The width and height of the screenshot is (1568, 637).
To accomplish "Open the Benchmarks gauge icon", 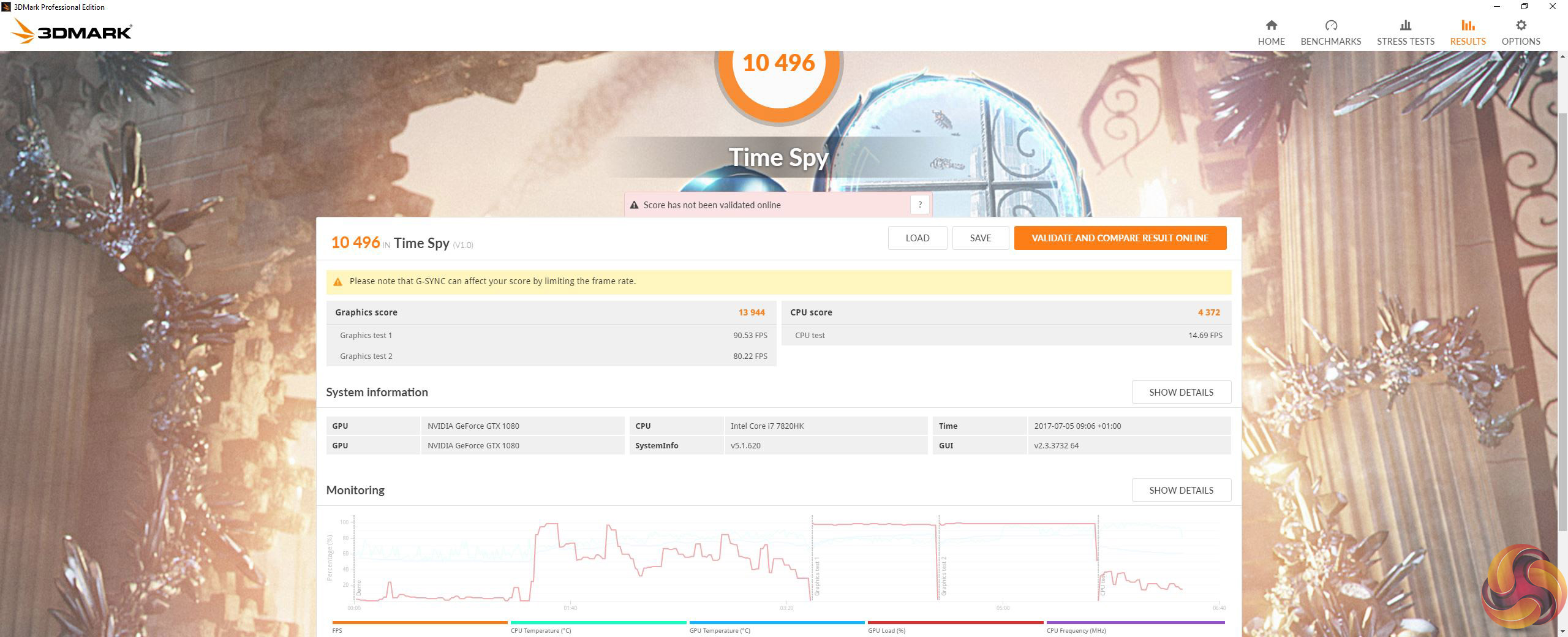I will 1330,25.
